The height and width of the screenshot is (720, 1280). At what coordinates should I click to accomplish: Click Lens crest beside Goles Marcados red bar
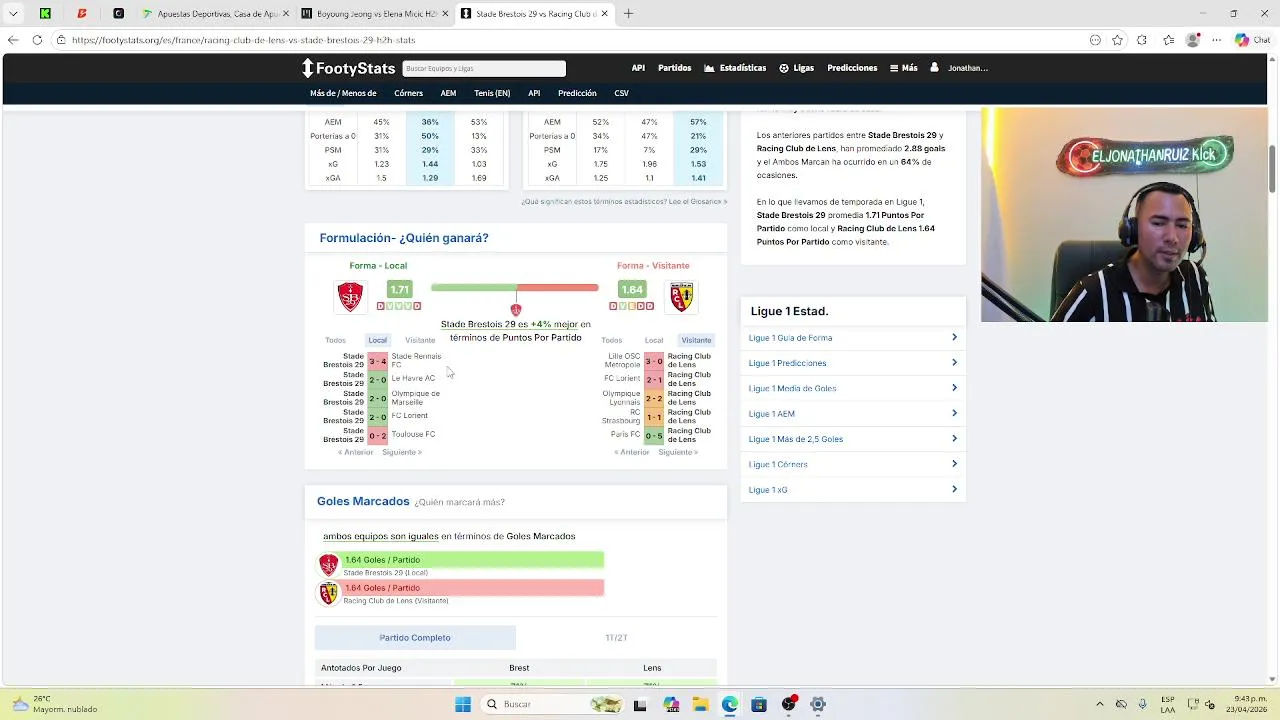(x=329, y=593)
